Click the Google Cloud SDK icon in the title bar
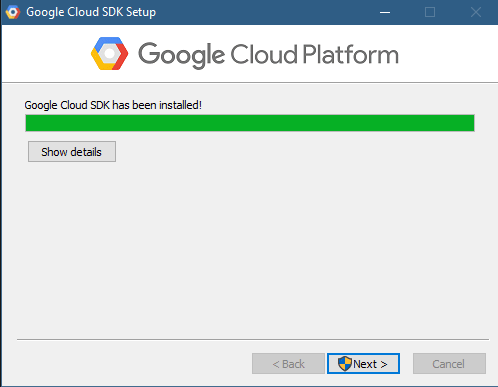 click(13, 12)
